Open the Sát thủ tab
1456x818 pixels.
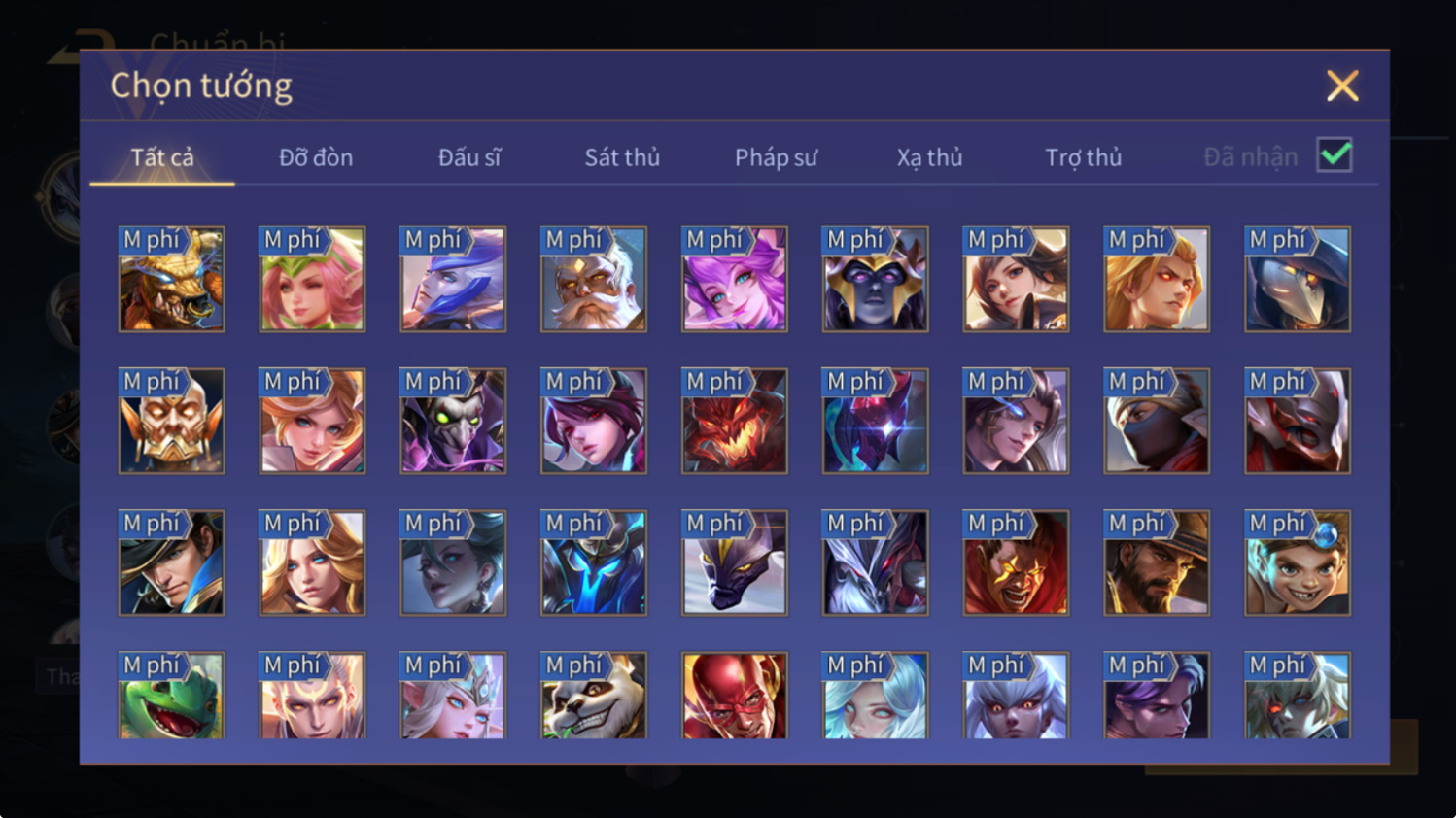(x=622, y=157)
